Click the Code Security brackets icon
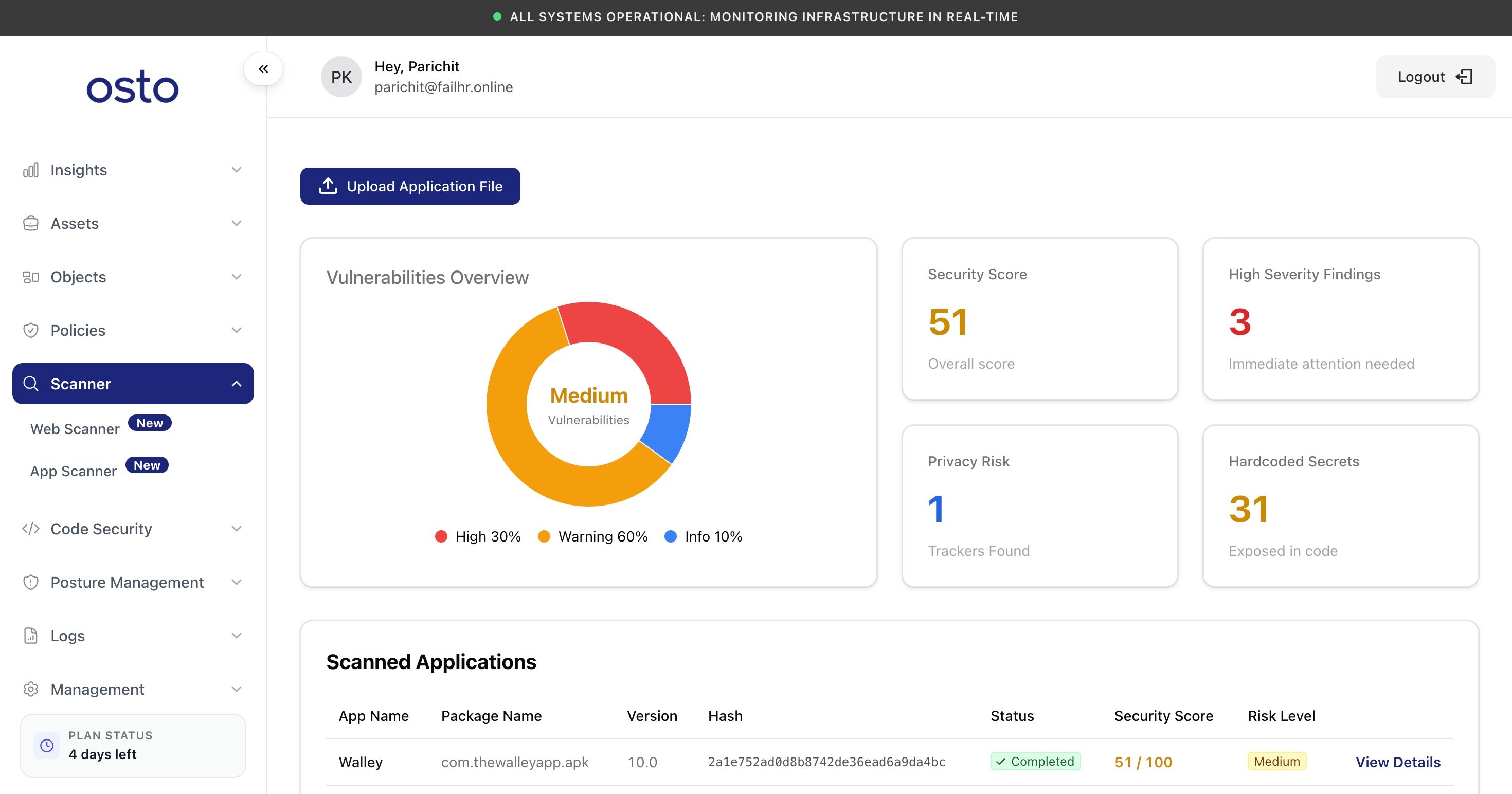 30,528
